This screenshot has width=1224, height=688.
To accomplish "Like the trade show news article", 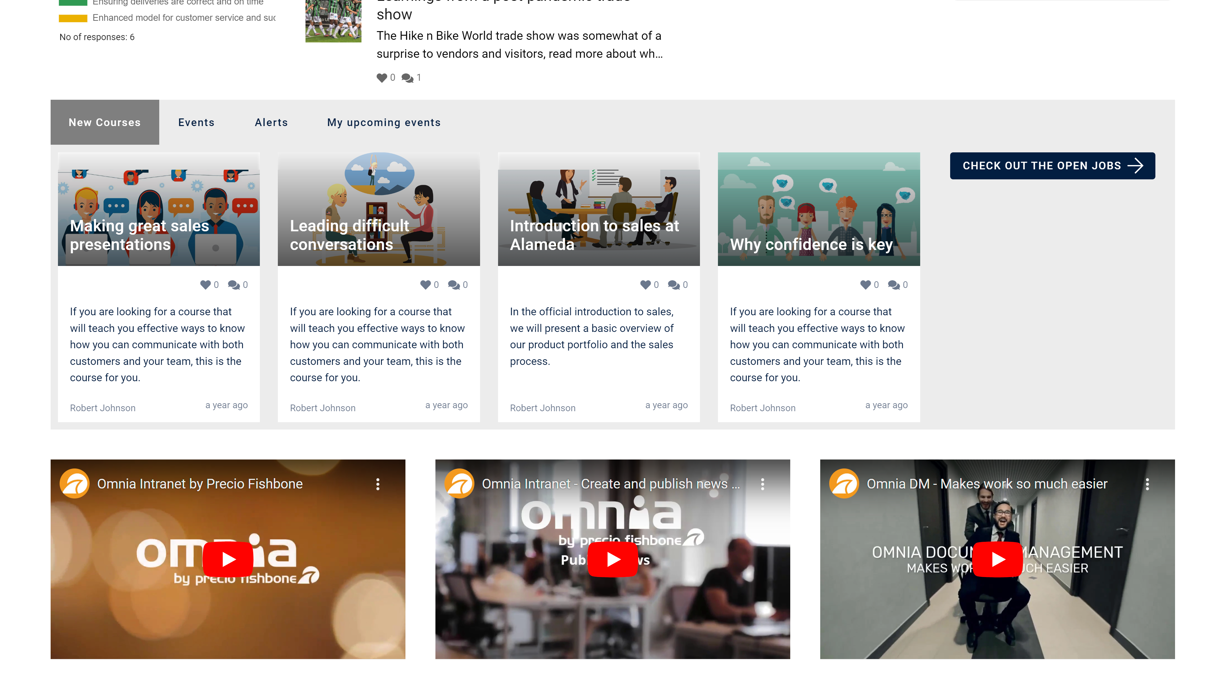I will tap(382, 78).
